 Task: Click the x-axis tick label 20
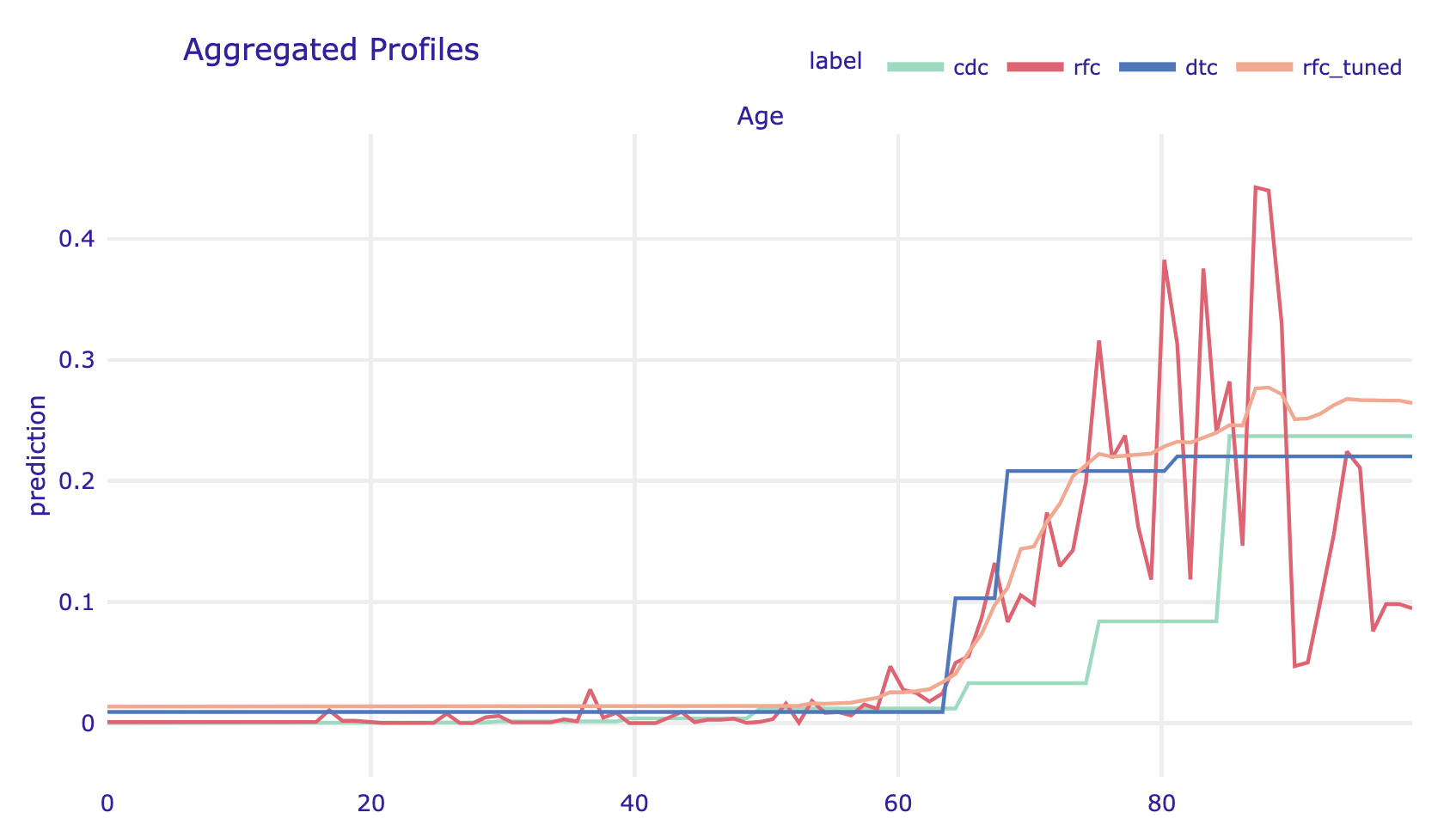(x=370, y=803)
